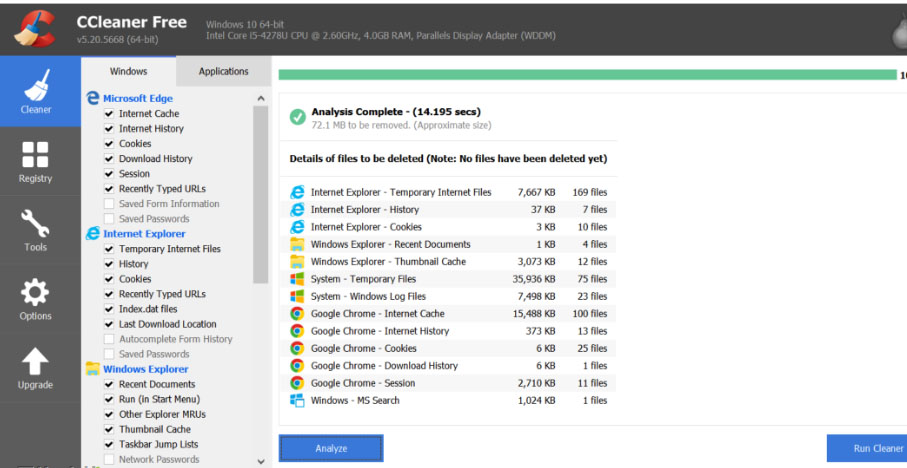Click the pear icon in the header
Screen dimensions: 907x468
pos(899,33)
